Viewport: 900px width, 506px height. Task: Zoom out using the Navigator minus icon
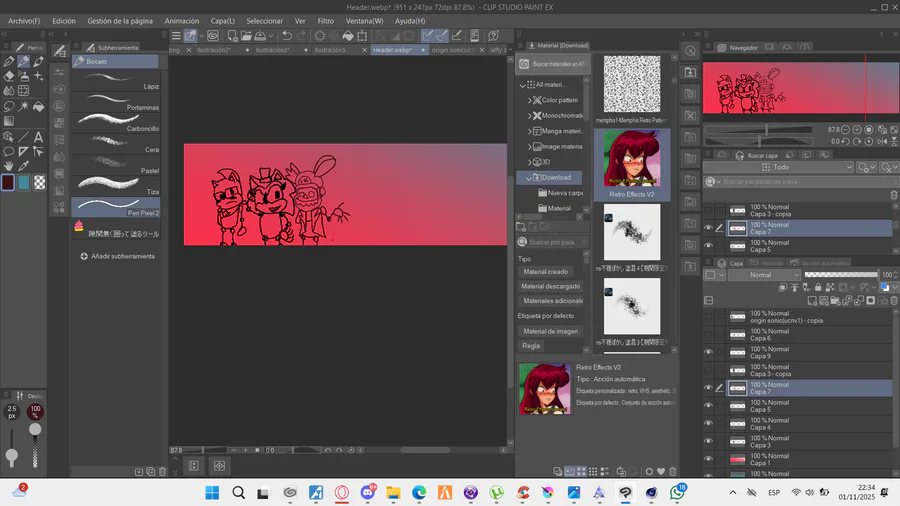coord(845,130)
